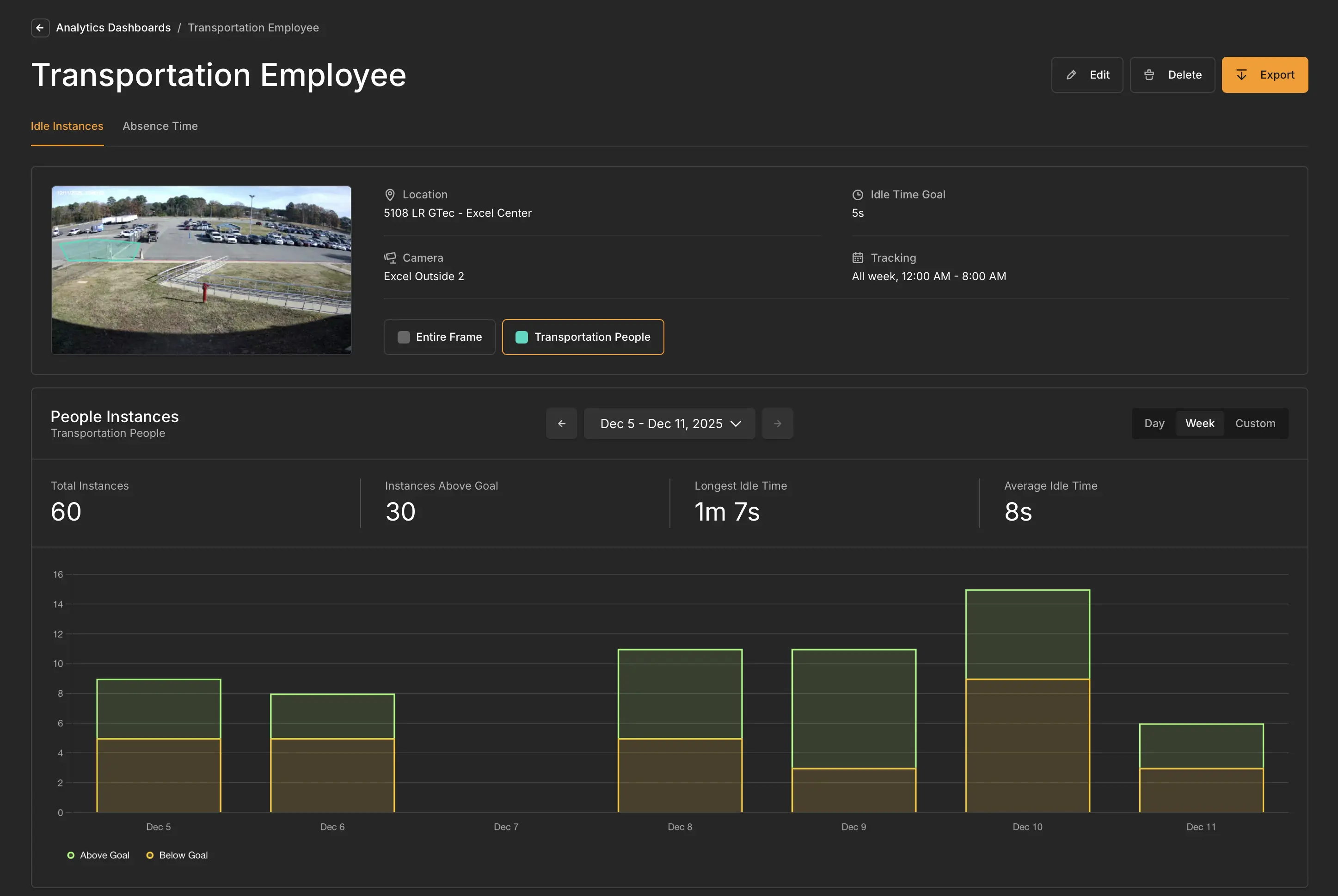Screen dimensions: 1338x896
Task: Select Custom to open custom date range picker
Action: 1255,423
